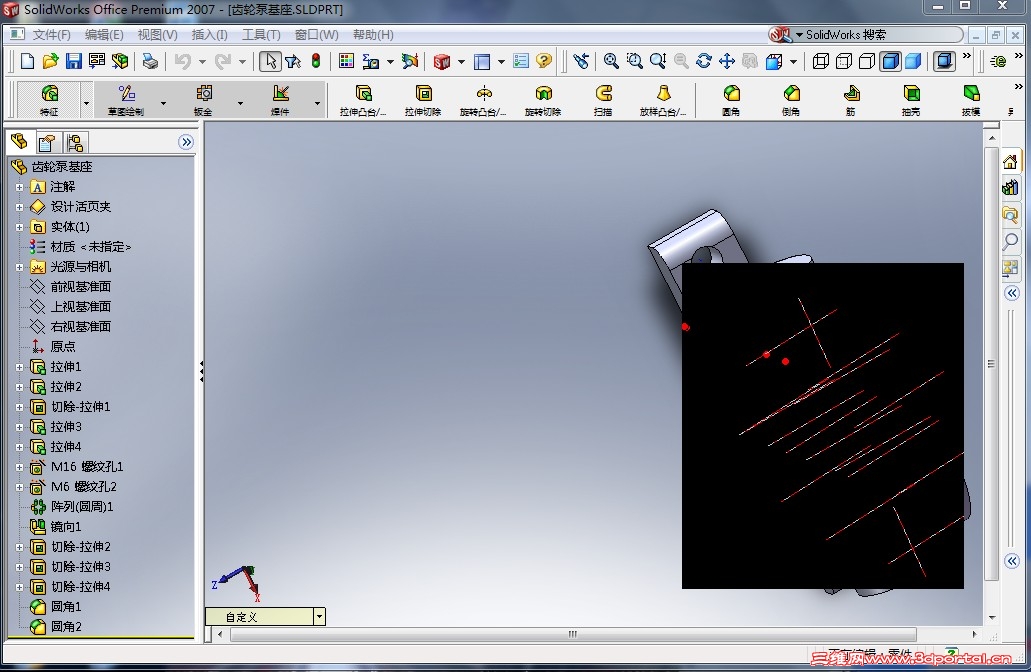Open the 编辑(E) menu
Image resolution: width=1031 pixels, height=672 pixels.
pos(104,35)
